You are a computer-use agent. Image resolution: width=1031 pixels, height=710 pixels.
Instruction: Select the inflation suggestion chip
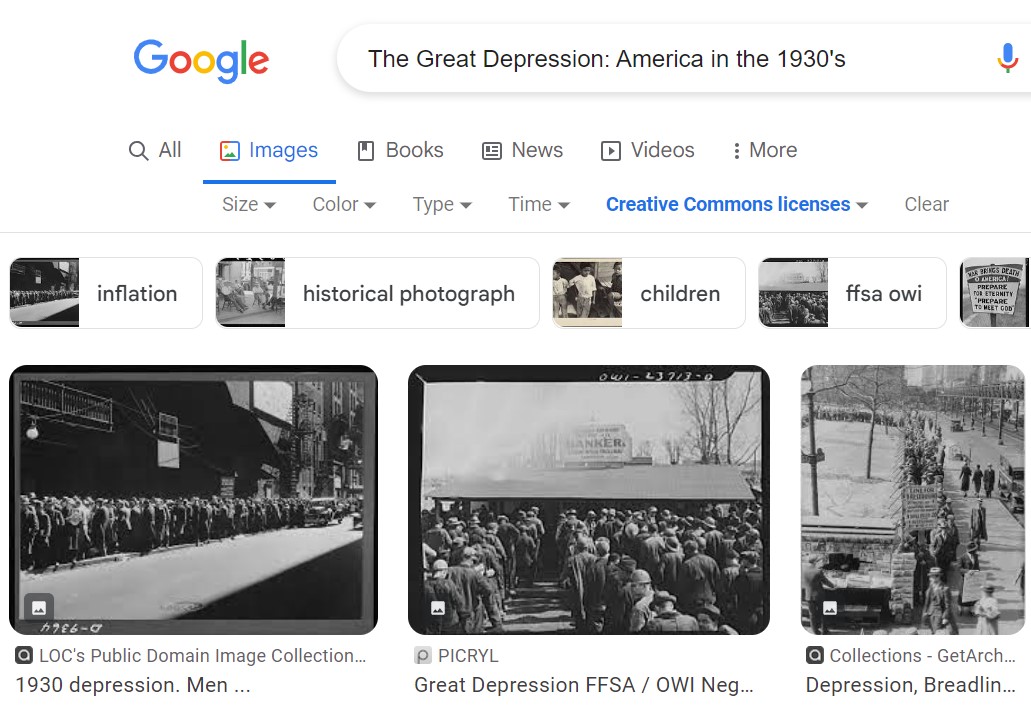click(x=106, y=293)
